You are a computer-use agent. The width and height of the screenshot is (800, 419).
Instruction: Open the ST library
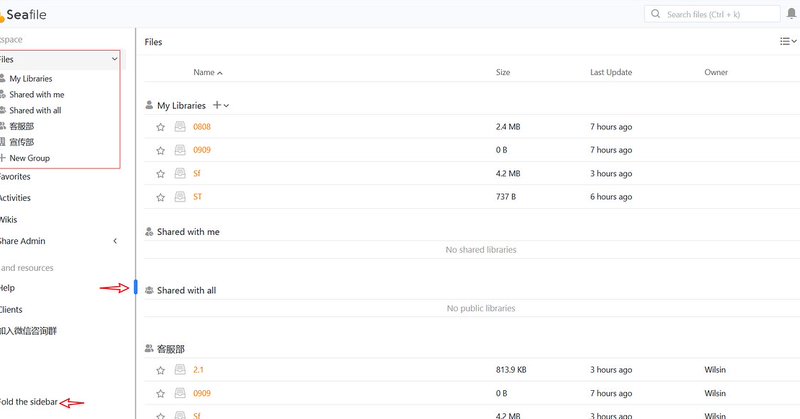tap(197, 196)
